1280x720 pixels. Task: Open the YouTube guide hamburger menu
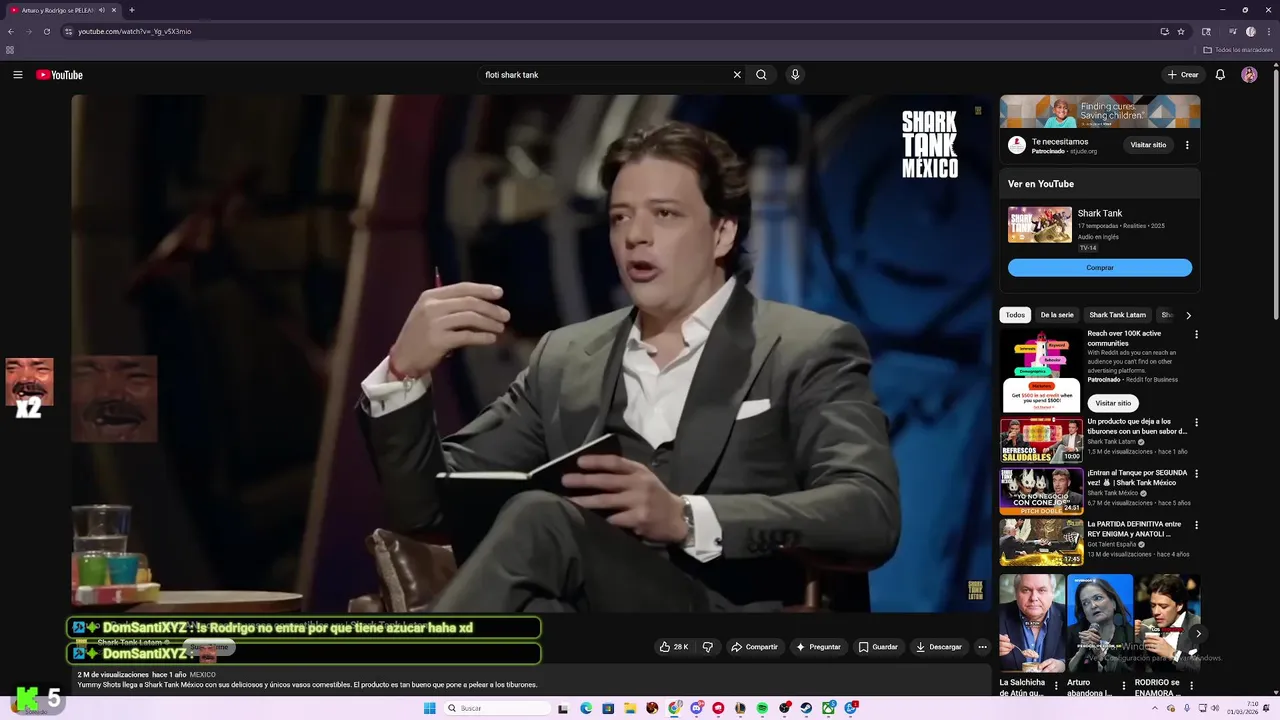(17, 75)
